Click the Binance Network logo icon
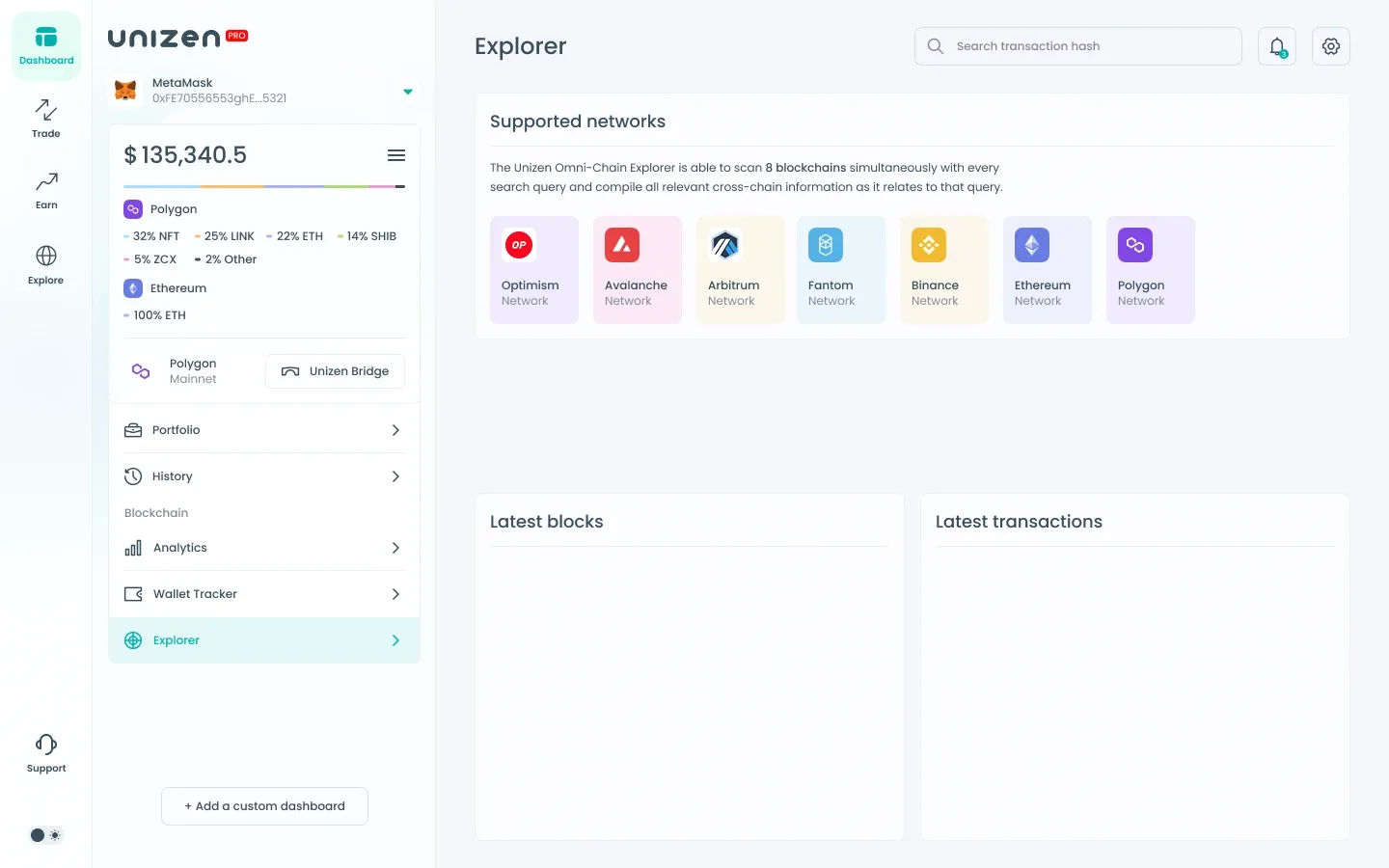Viewport: 1389px width, 868px height. click(x=929, y=245)
